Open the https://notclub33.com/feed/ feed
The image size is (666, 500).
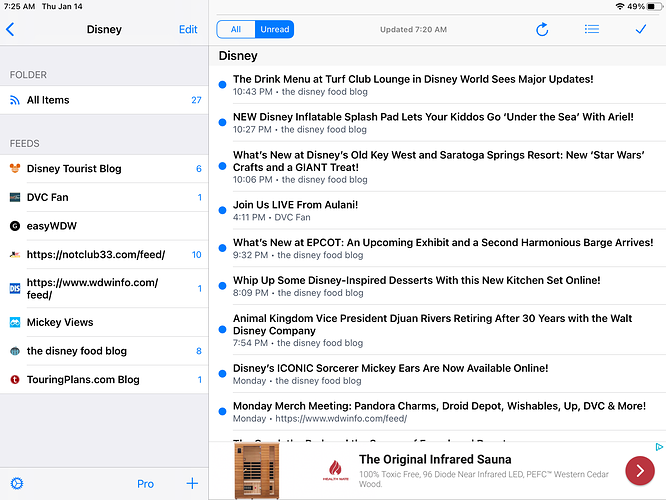[104, 254]
